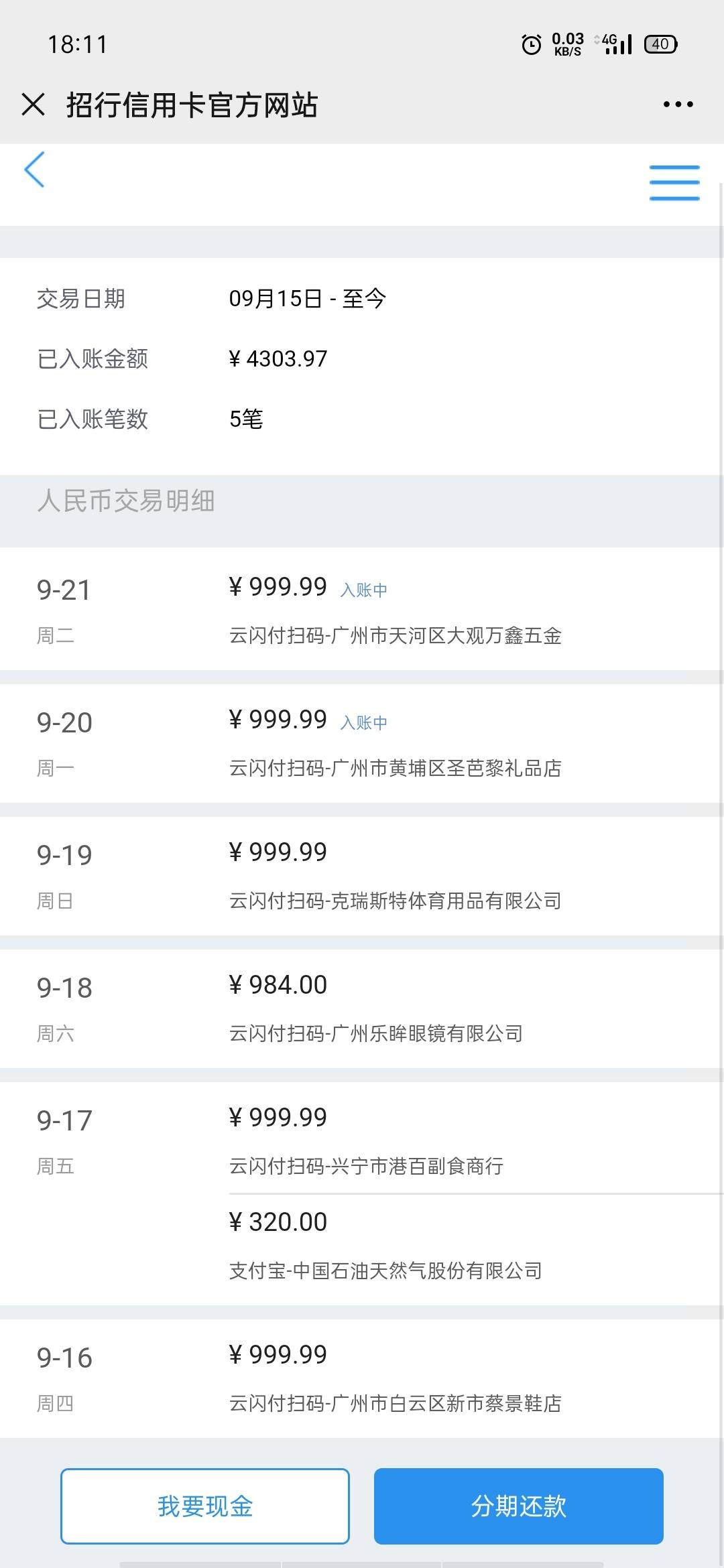Tap the network speed KB/S indicator

(x=568, y=44)
